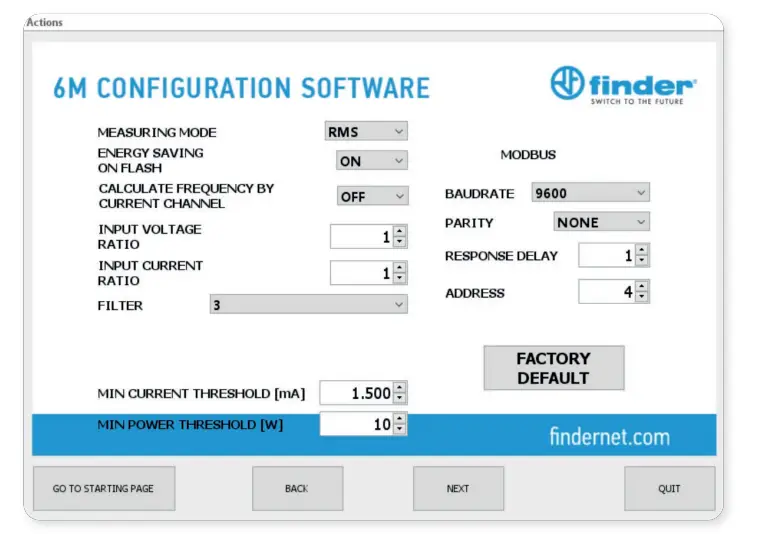Click the Next button

pyautogui.click(x=458, y=488)
